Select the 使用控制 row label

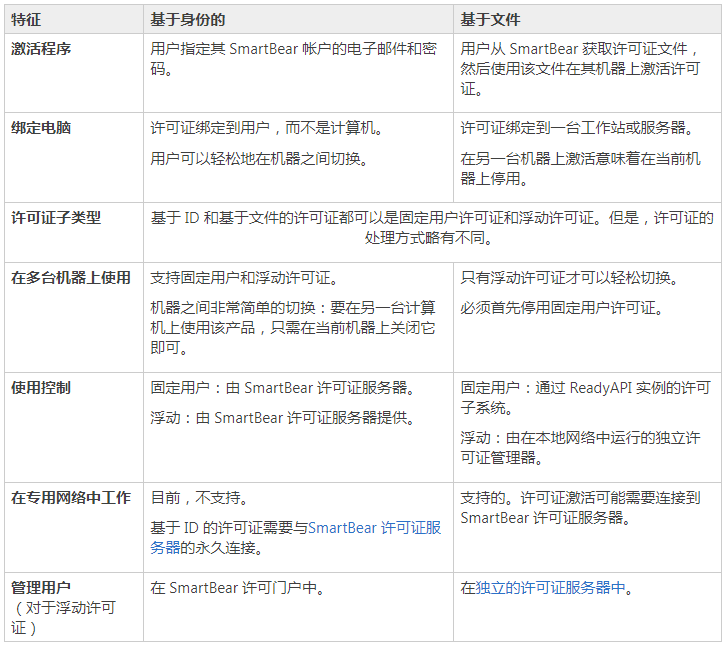(41, 388)
